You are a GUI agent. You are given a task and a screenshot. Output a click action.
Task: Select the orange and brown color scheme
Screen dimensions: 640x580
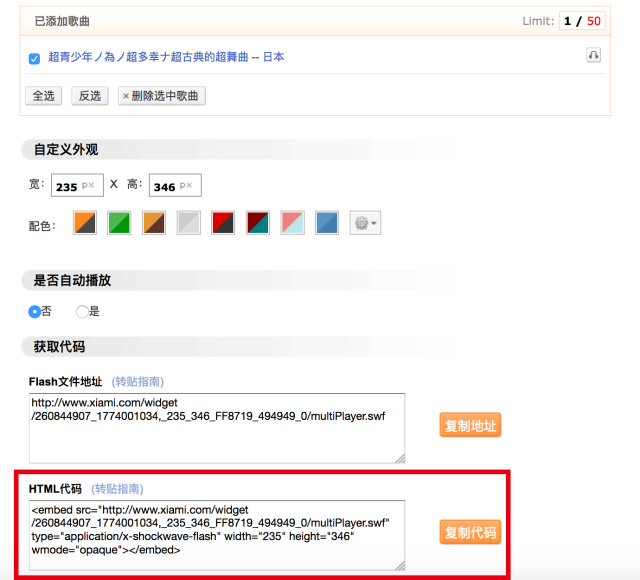tap(154, 223)
